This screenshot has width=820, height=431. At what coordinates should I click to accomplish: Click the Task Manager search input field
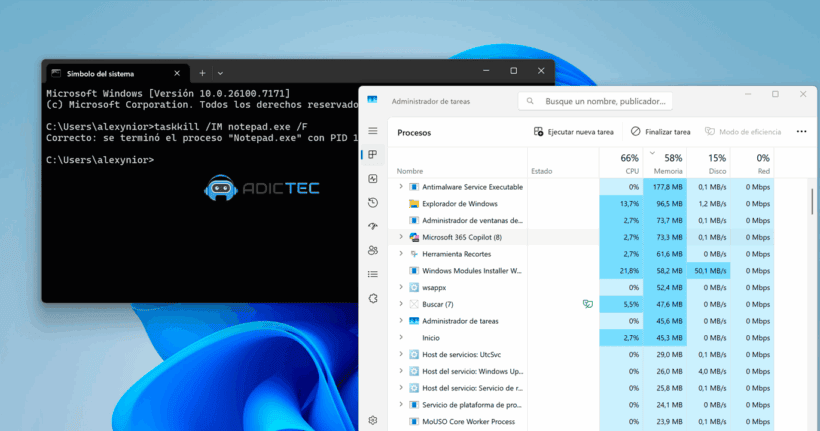pos(595,101)
